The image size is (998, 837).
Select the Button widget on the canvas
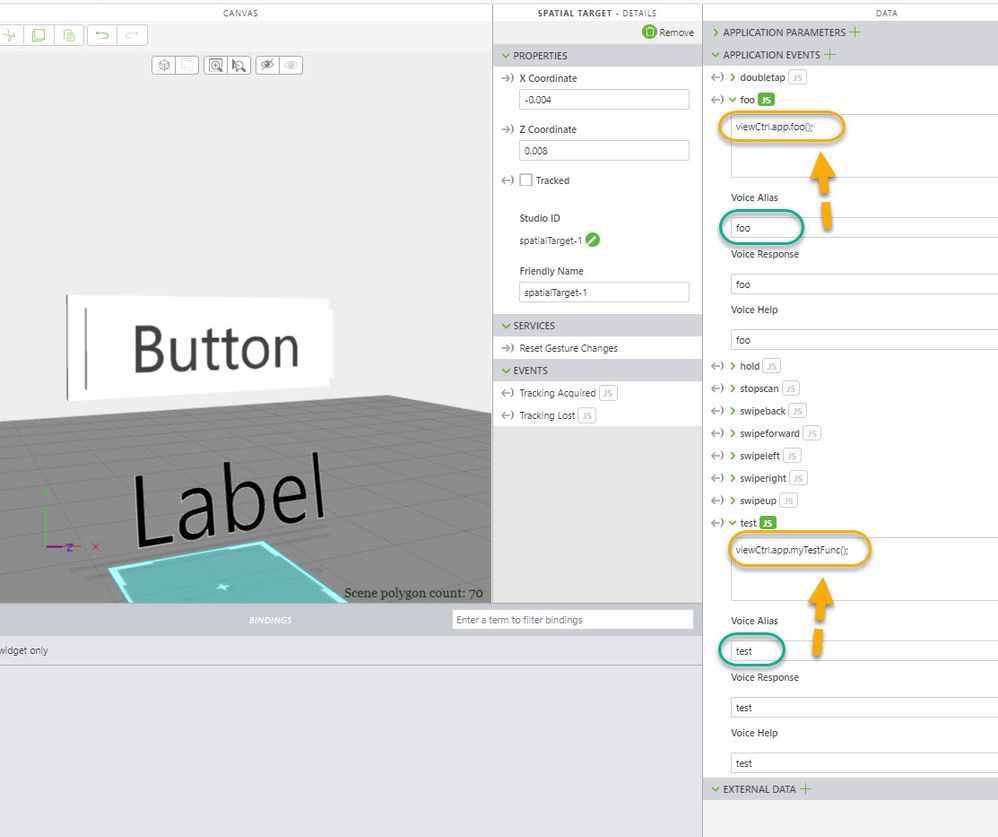click(200, 348)
